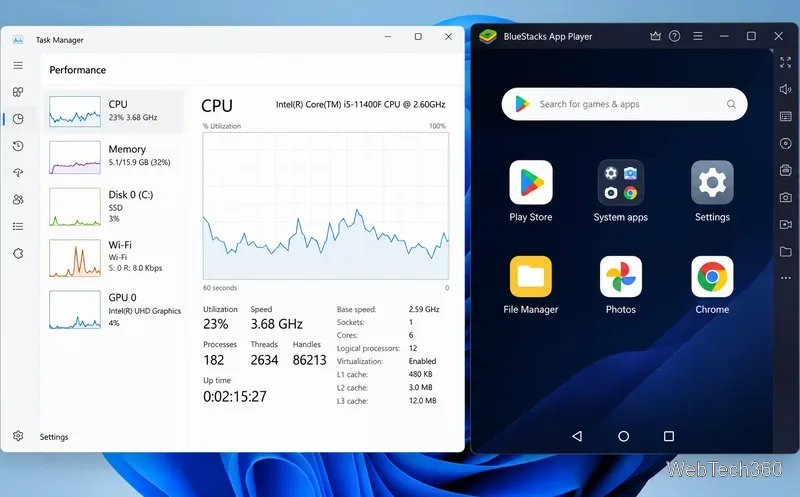Select Memory performance entry
Screen dimensions: 800x497
coord(114,157)
